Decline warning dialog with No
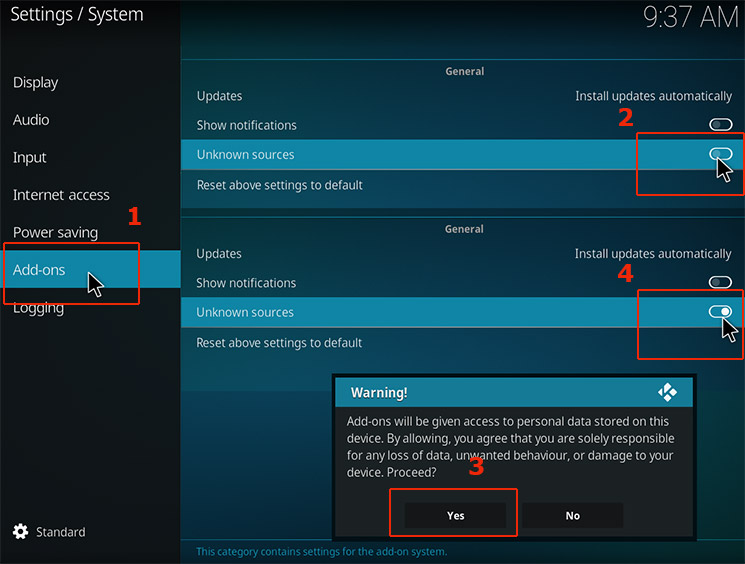The height and width of the screenshot is (564, 745). point(573,516)
